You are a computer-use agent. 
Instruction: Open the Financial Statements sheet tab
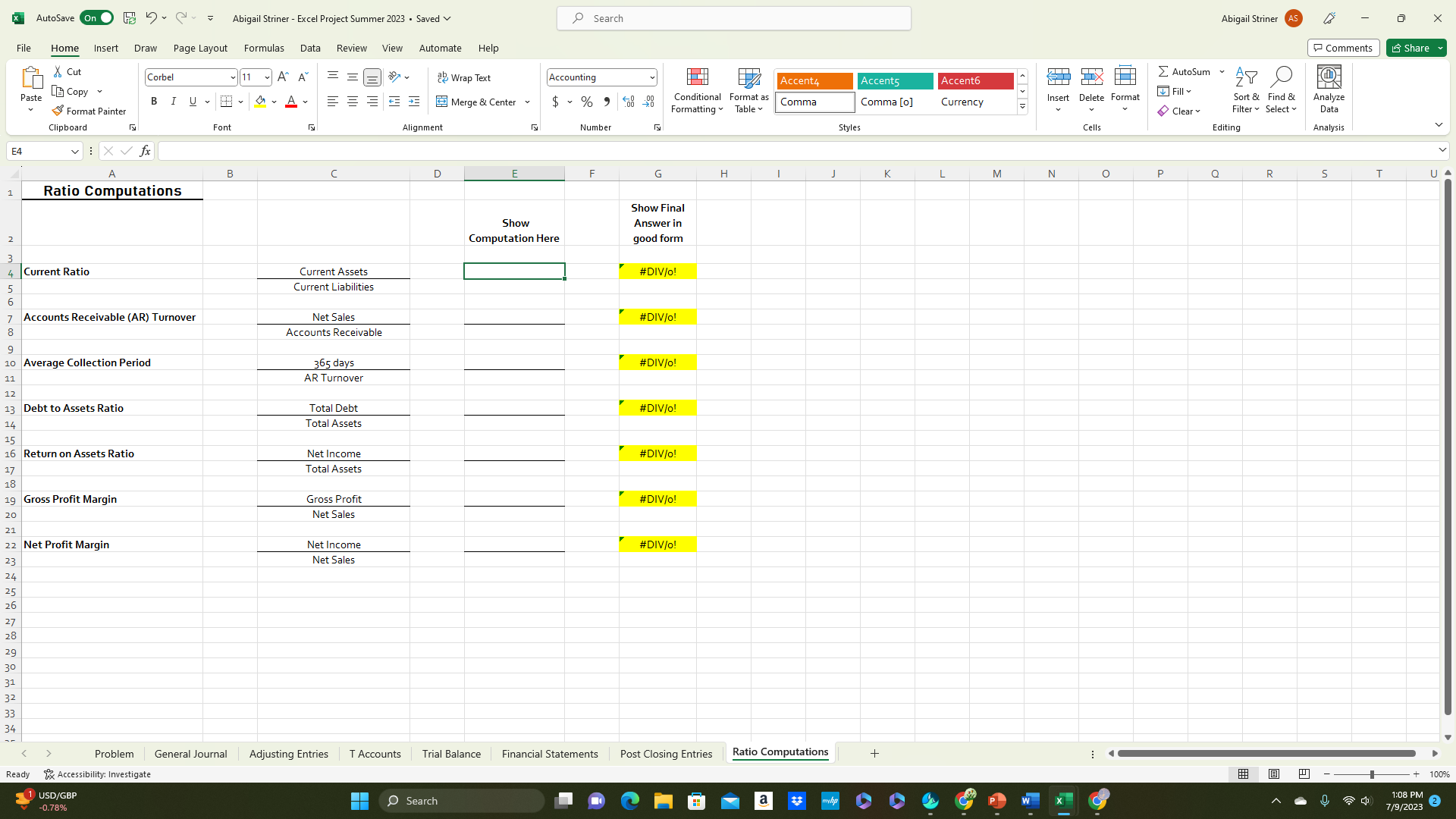pyautogui.click(x=550, y=754)
